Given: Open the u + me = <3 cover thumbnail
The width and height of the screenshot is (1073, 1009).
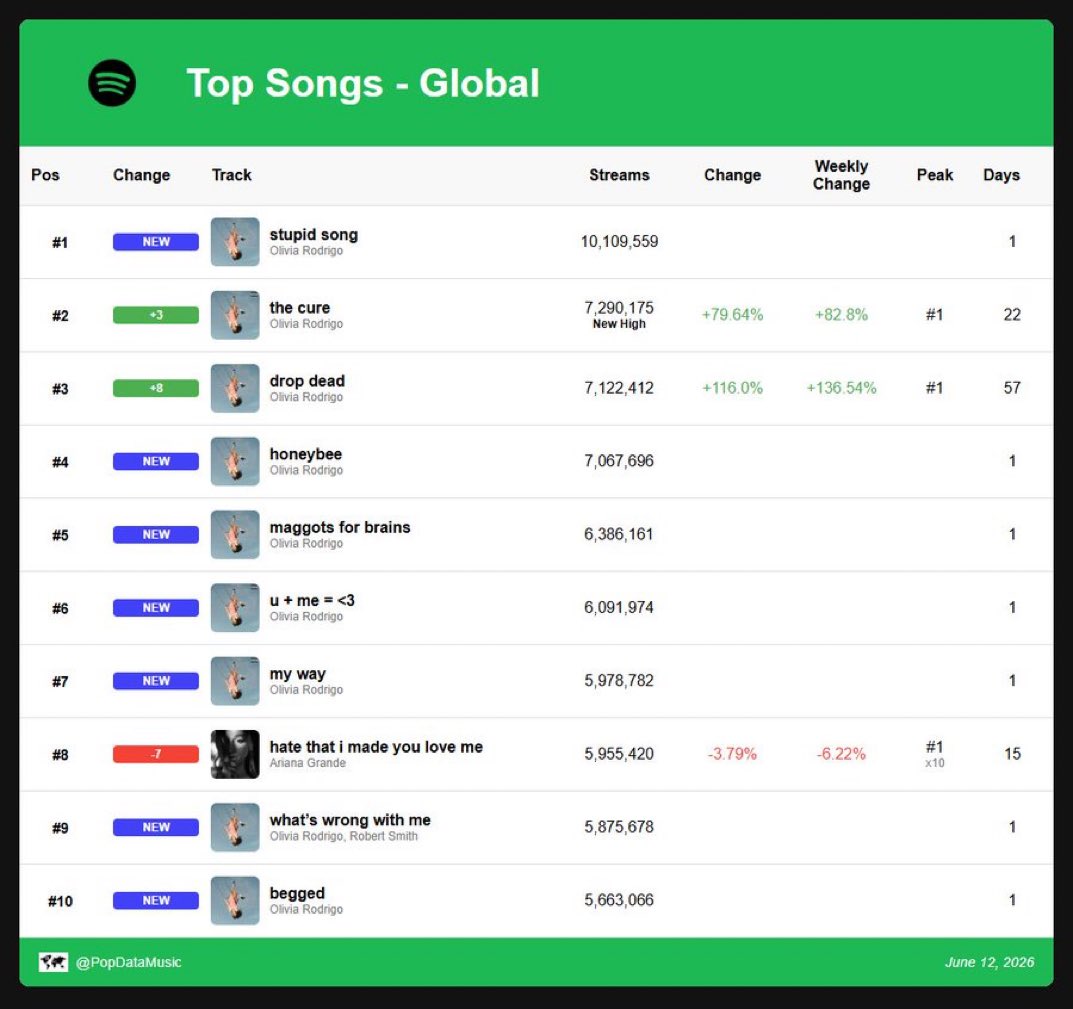Looking at the screenshot, I should (235, 608).
